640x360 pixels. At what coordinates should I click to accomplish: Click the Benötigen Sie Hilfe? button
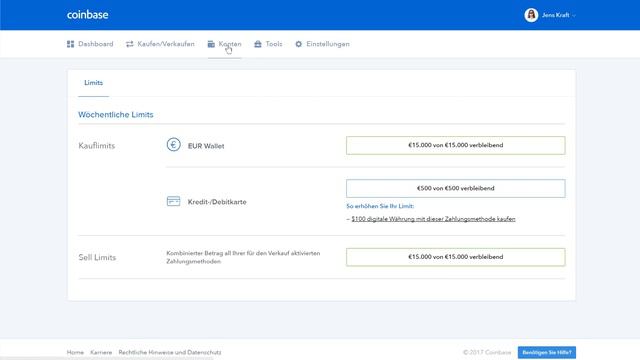pyautogui.click(x=547, y=352)
